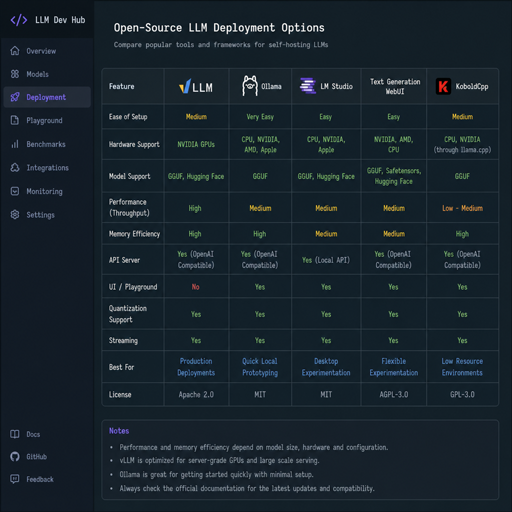Click the note about vLLM server-grade GPUs
Viewport: 512px width, 512px height.
[x=219, y=460]
